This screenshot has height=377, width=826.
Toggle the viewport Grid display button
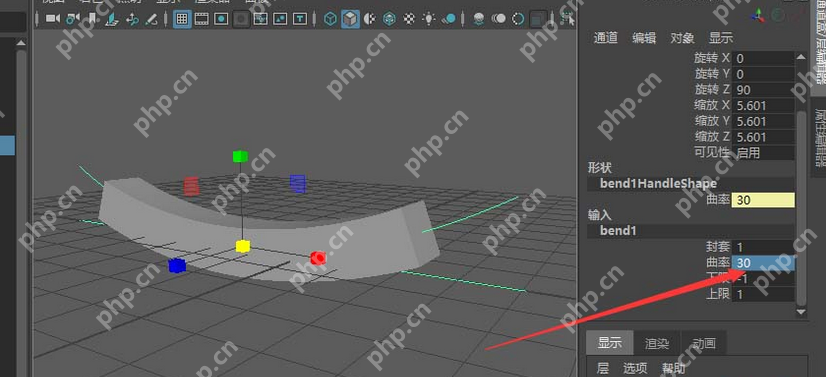tap(182, 19)
